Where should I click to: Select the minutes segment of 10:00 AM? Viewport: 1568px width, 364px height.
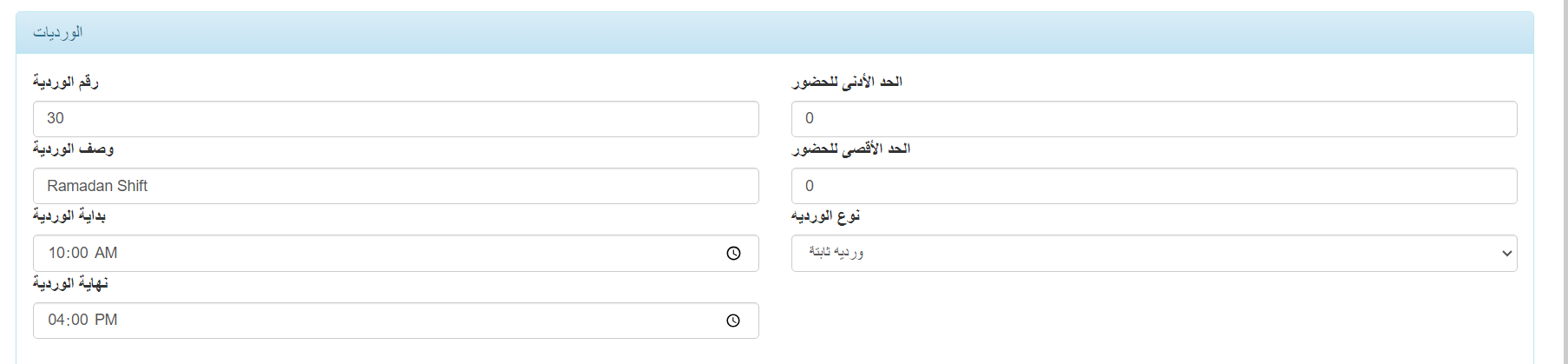(80, 254)
